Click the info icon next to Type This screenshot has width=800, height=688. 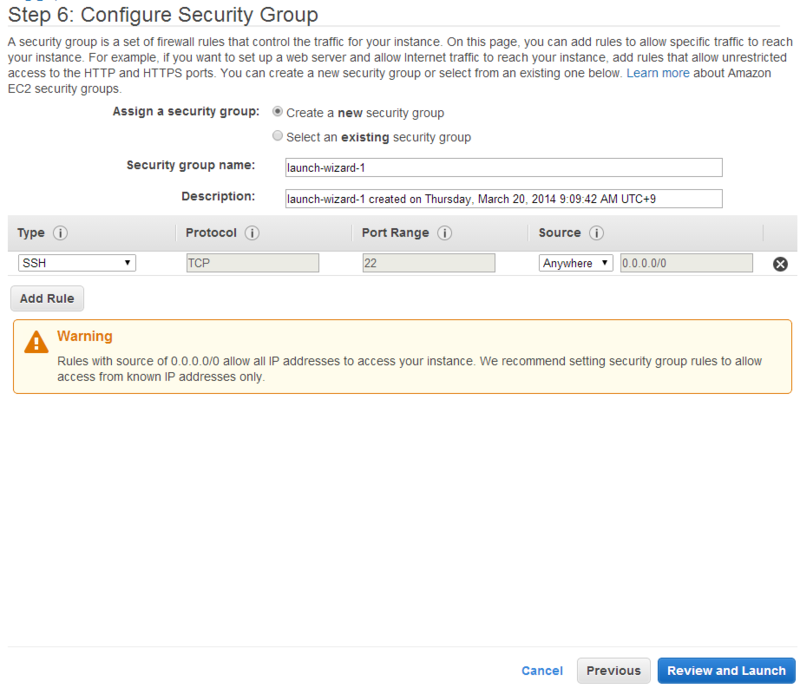click(x=60, y=233)
